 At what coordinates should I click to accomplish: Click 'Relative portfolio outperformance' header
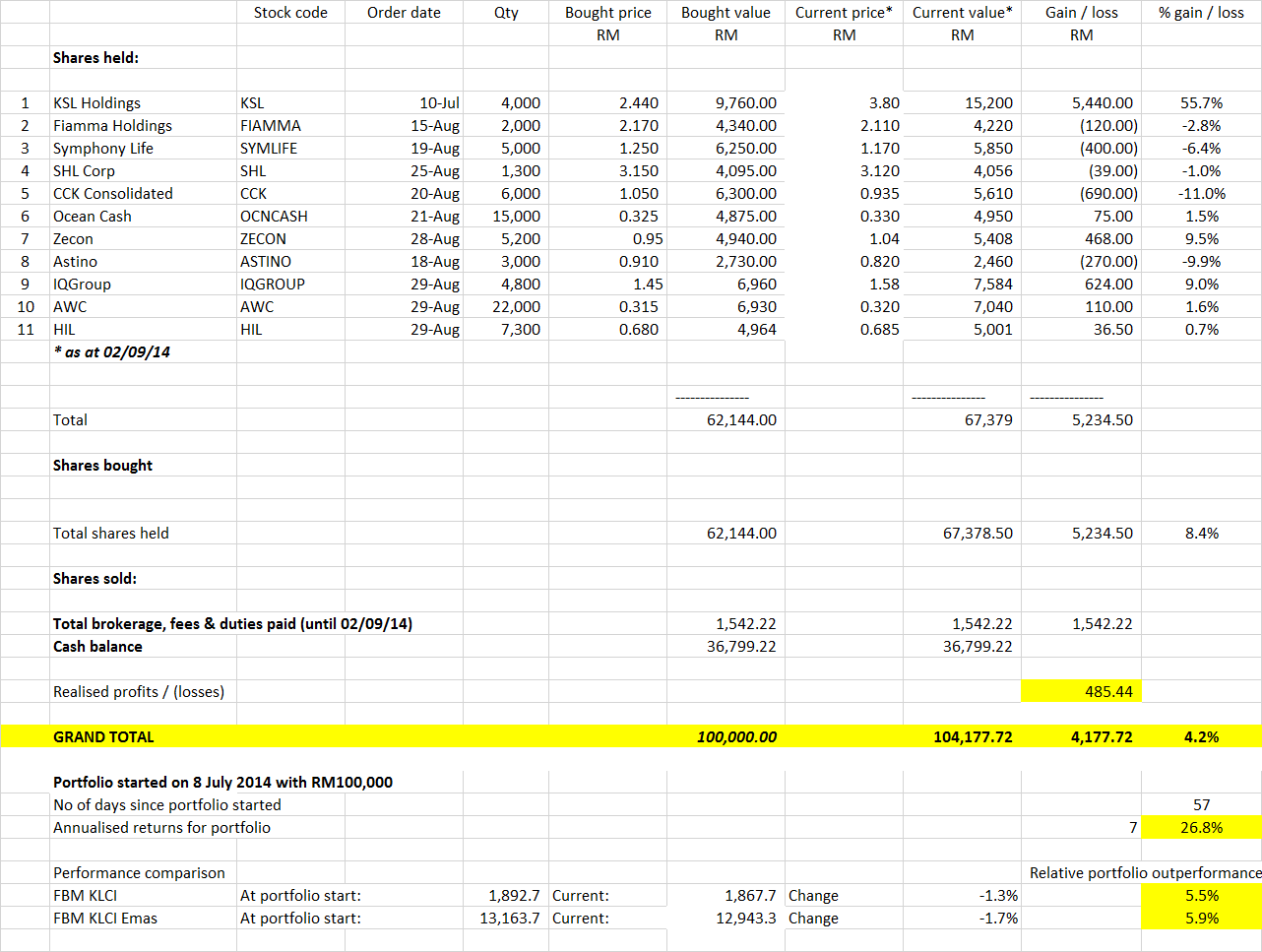click(x=1145, y=872)
